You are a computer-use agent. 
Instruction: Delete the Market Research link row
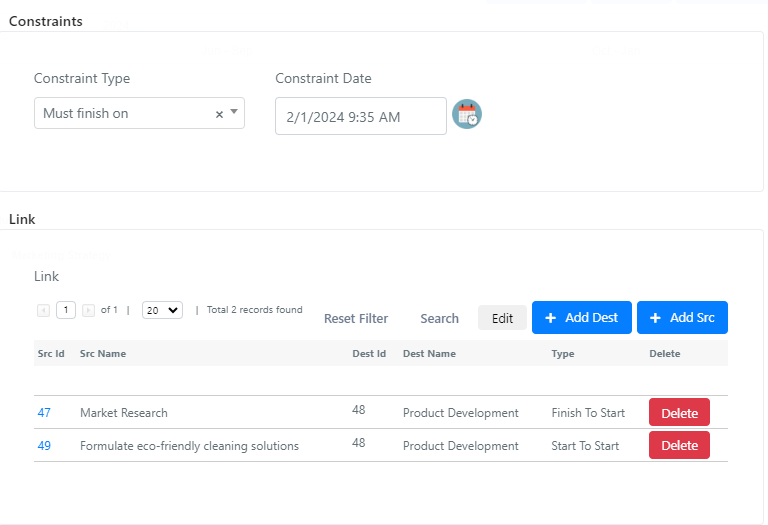click(679, 412)
